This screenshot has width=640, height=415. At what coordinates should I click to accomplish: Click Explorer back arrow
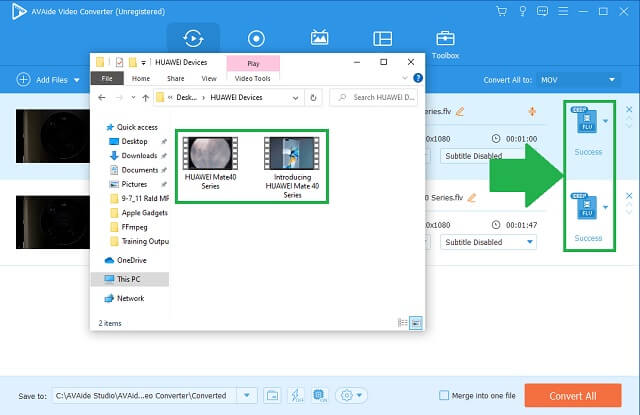point(102,98)
